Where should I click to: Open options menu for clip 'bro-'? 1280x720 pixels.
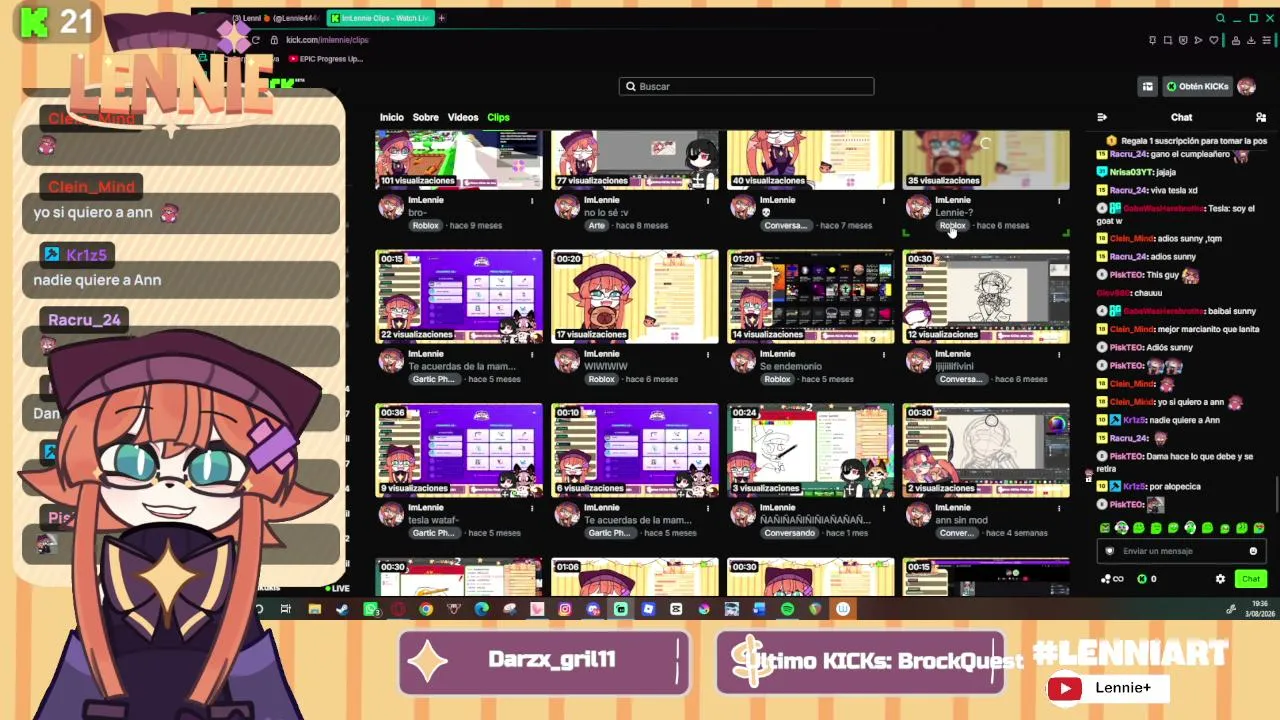click(531, 201)
